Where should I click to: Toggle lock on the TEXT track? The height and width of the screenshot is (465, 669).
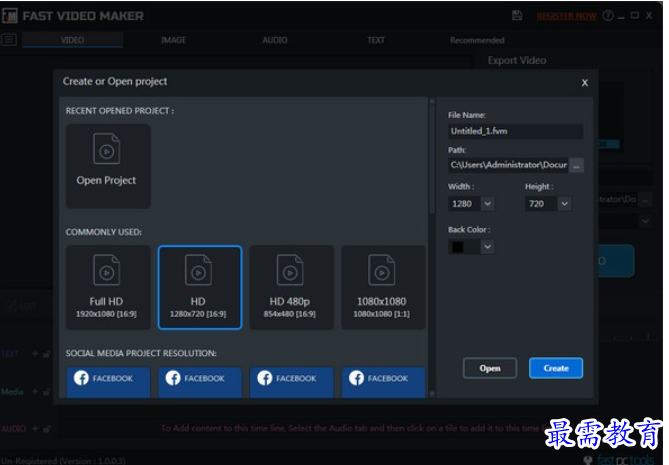(47, 354)
